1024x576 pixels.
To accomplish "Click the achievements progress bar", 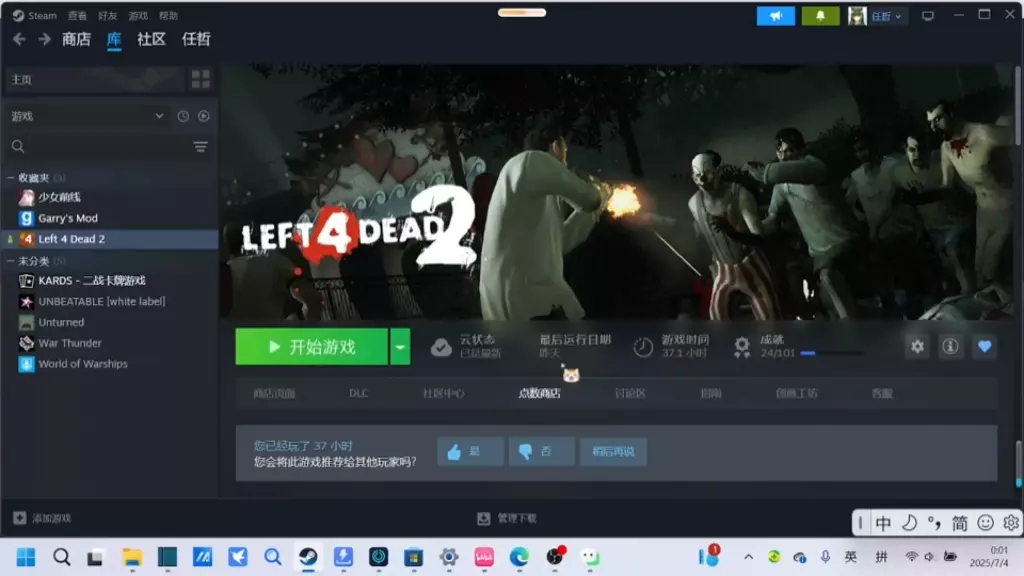I will point(831,353).
